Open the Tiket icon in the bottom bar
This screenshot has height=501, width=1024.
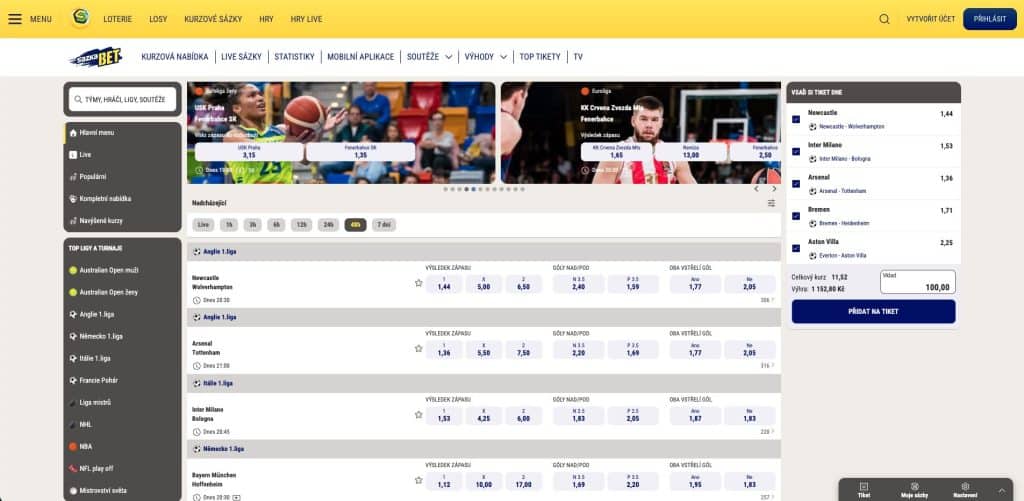click(x=864, y=489)
